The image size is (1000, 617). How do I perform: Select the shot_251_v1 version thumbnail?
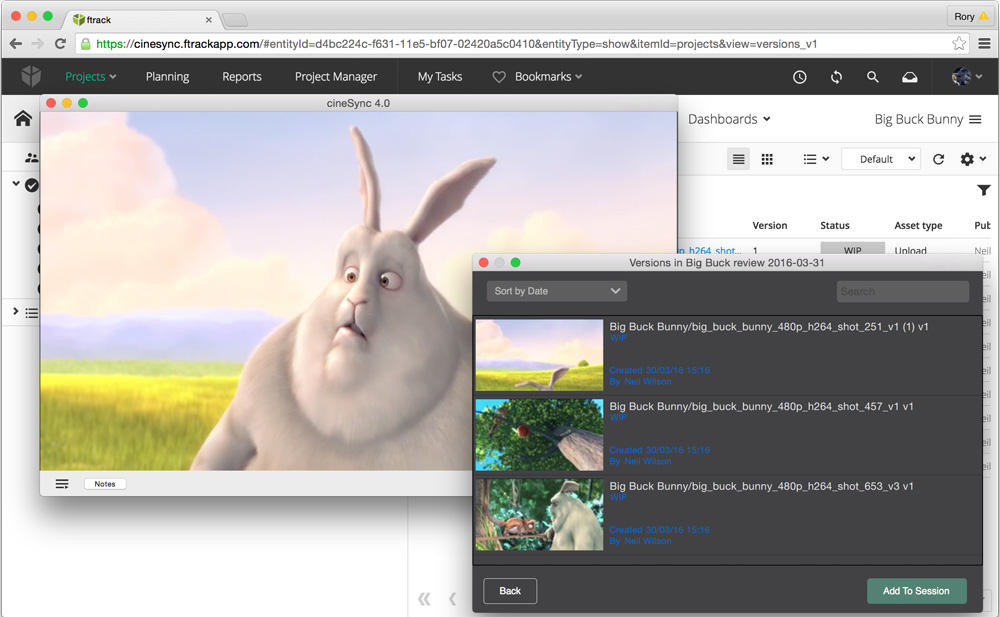[539, 355]
